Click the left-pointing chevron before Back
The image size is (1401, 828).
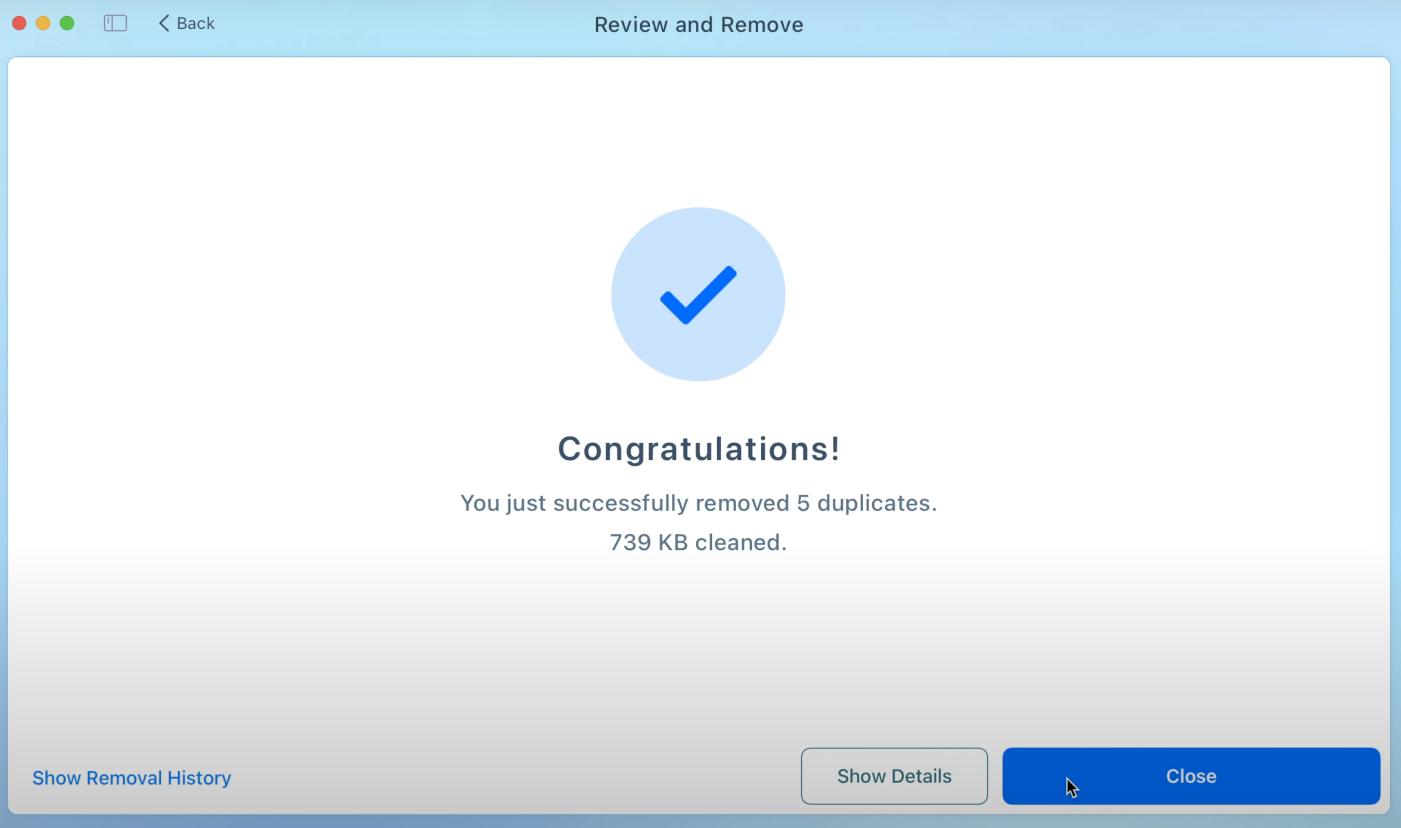pyautogui.click(x=164, y=22)
